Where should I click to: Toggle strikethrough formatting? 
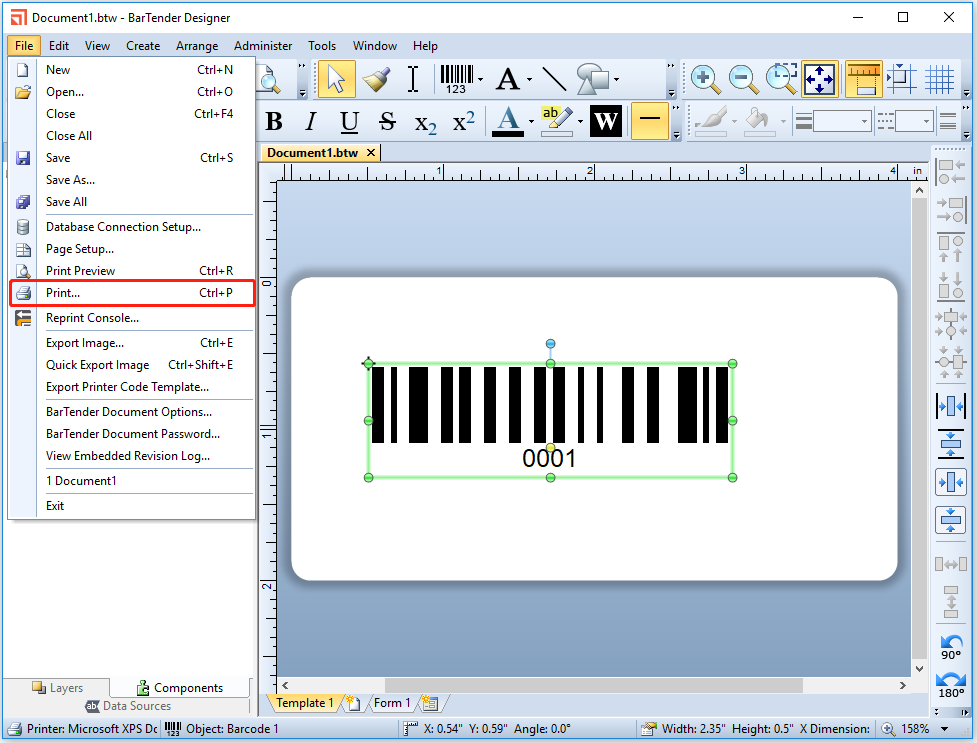pyautogui.click(x=387, y=121)
